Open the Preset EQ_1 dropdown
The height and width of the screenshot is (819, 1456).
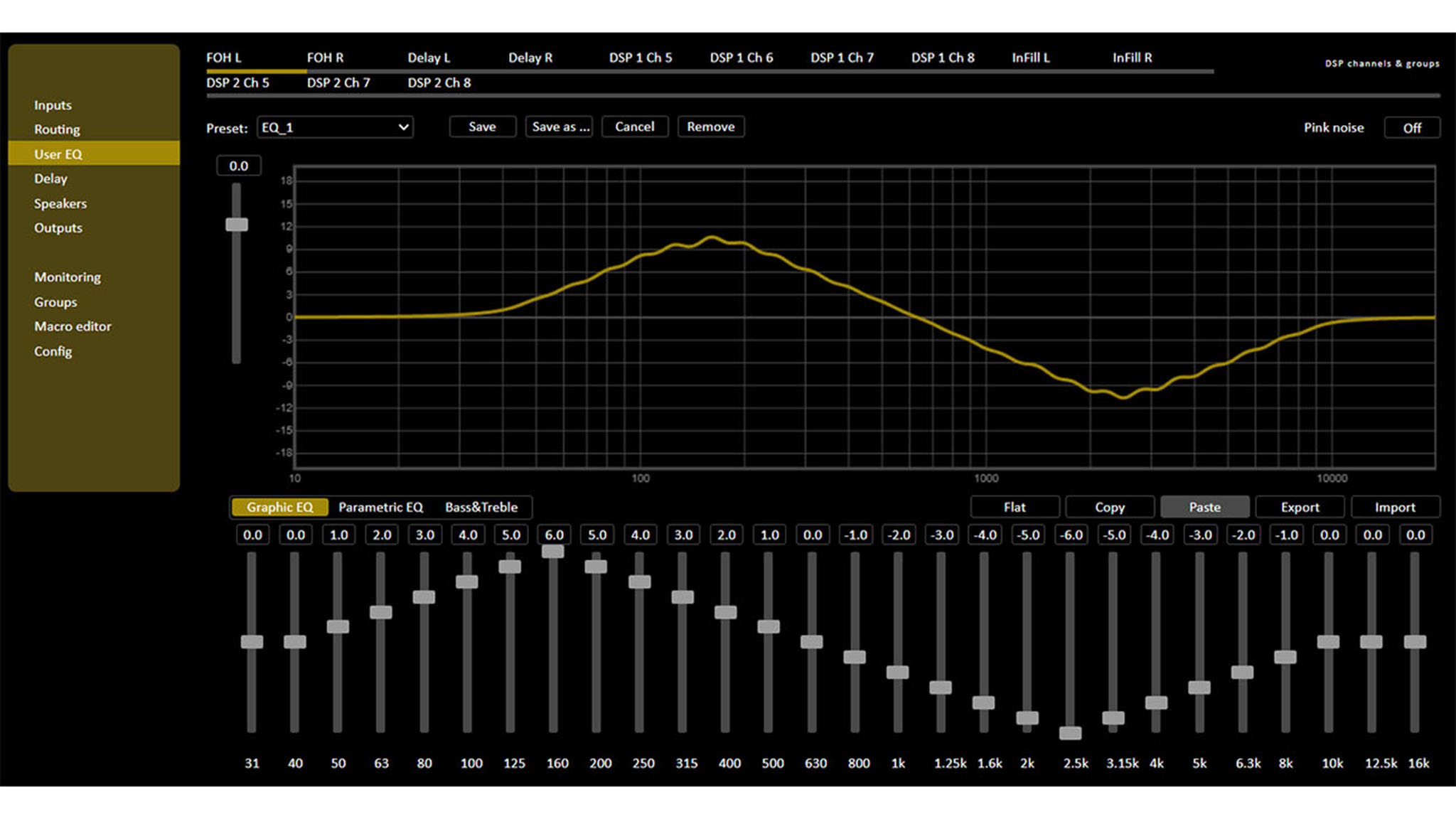pos(335,127)
